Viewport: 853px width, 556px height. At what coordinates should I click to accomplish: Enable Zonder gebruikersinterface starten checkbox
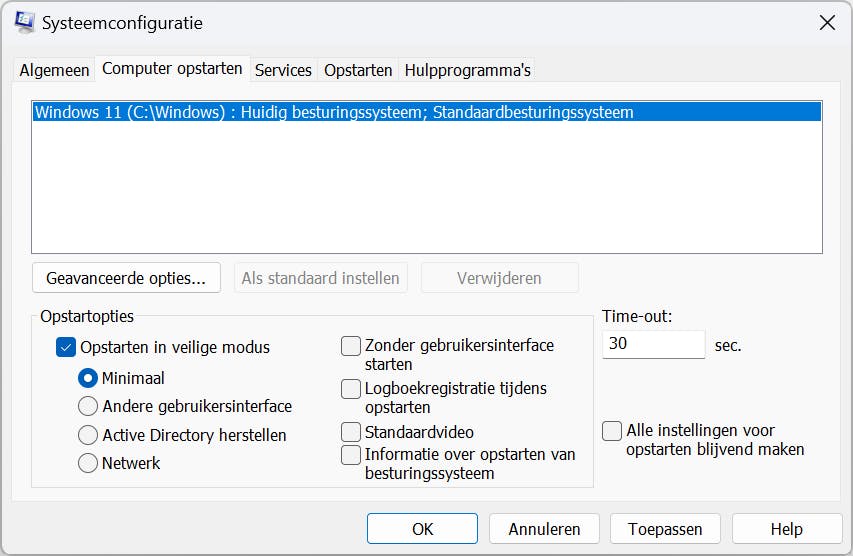[x=351, y=346]
